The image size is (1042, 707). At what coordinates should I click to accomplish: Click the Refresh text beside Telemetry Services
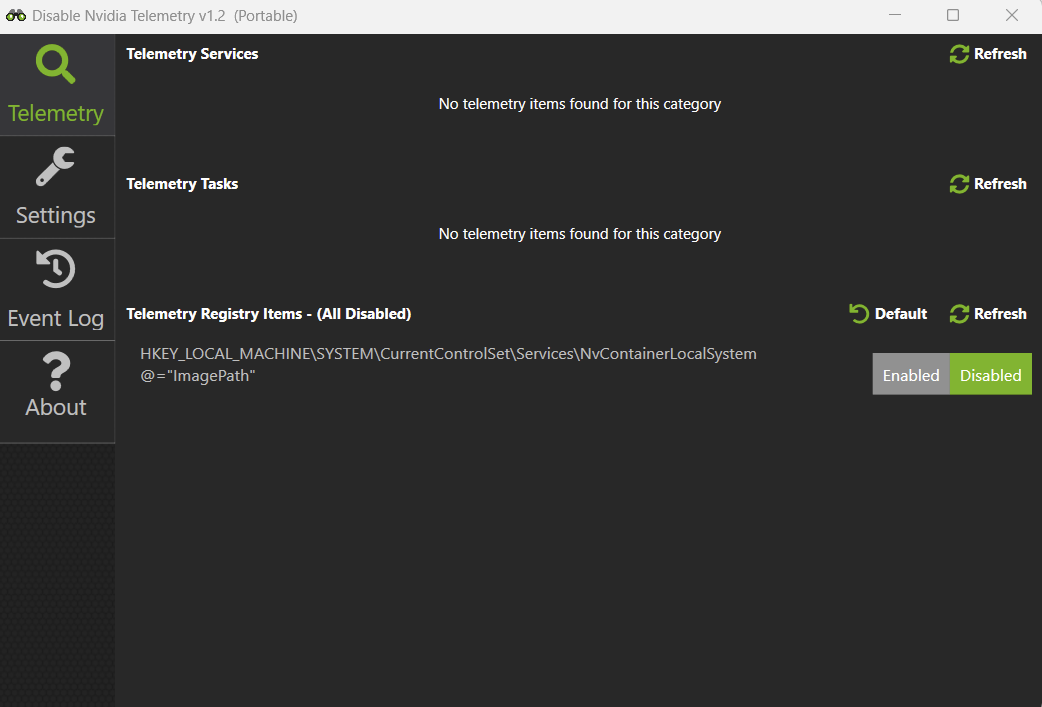[1000, 54]
